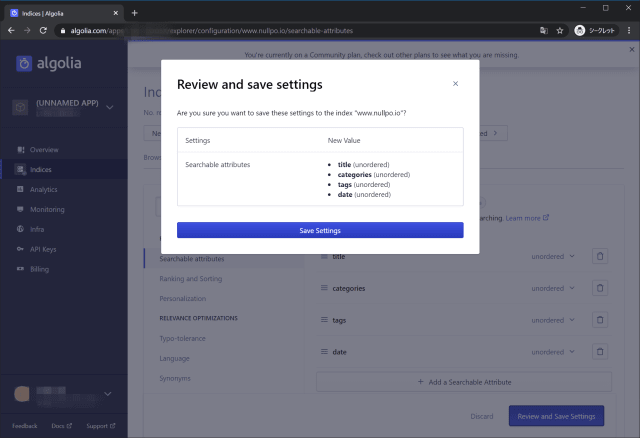Image resolution: width=640 pixels, height=438 pixels.
Task: Open the Learn more link
Action: coord(527,218)
